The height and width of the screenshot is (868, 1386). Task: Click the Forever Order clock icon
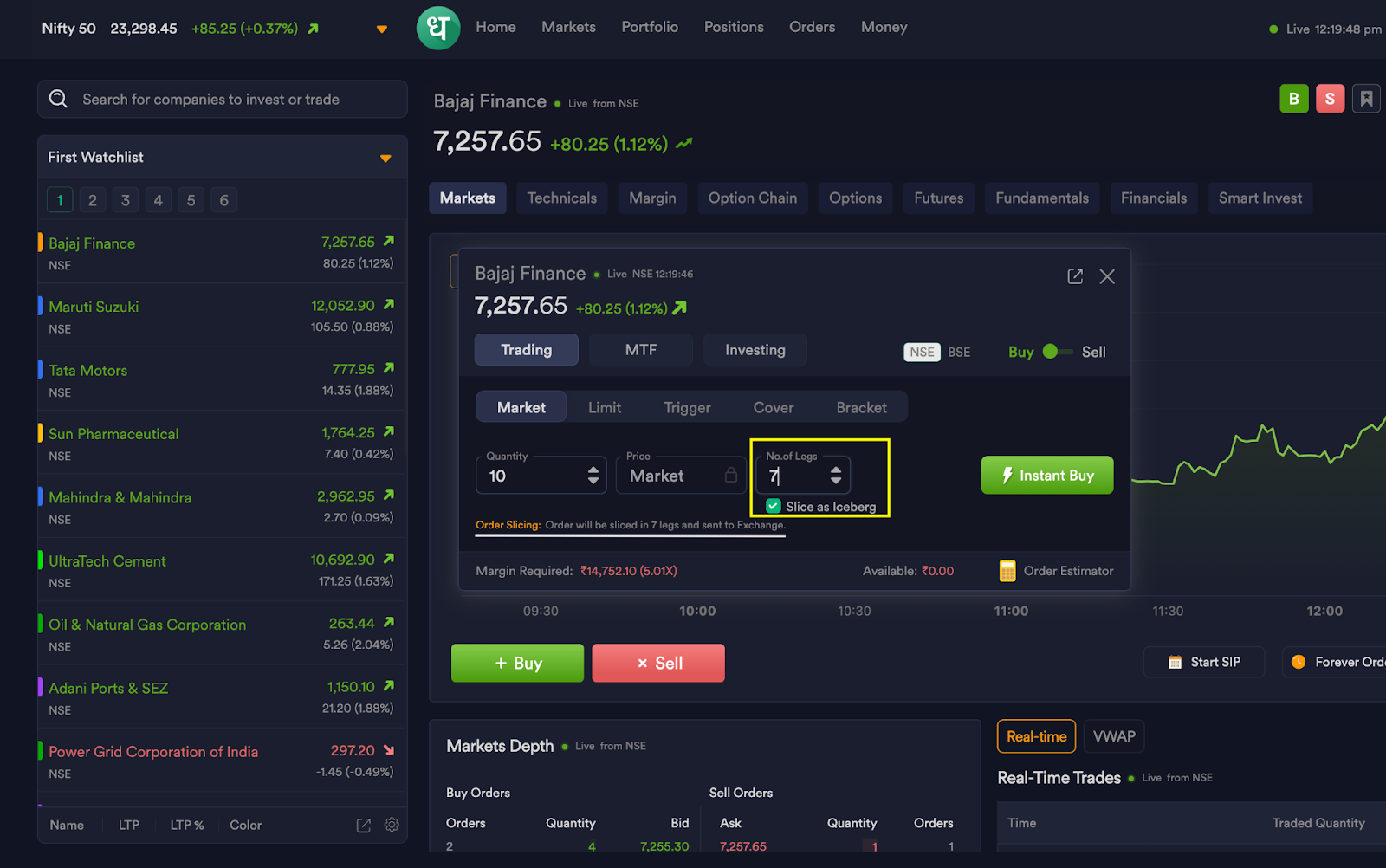point(1299,662)
